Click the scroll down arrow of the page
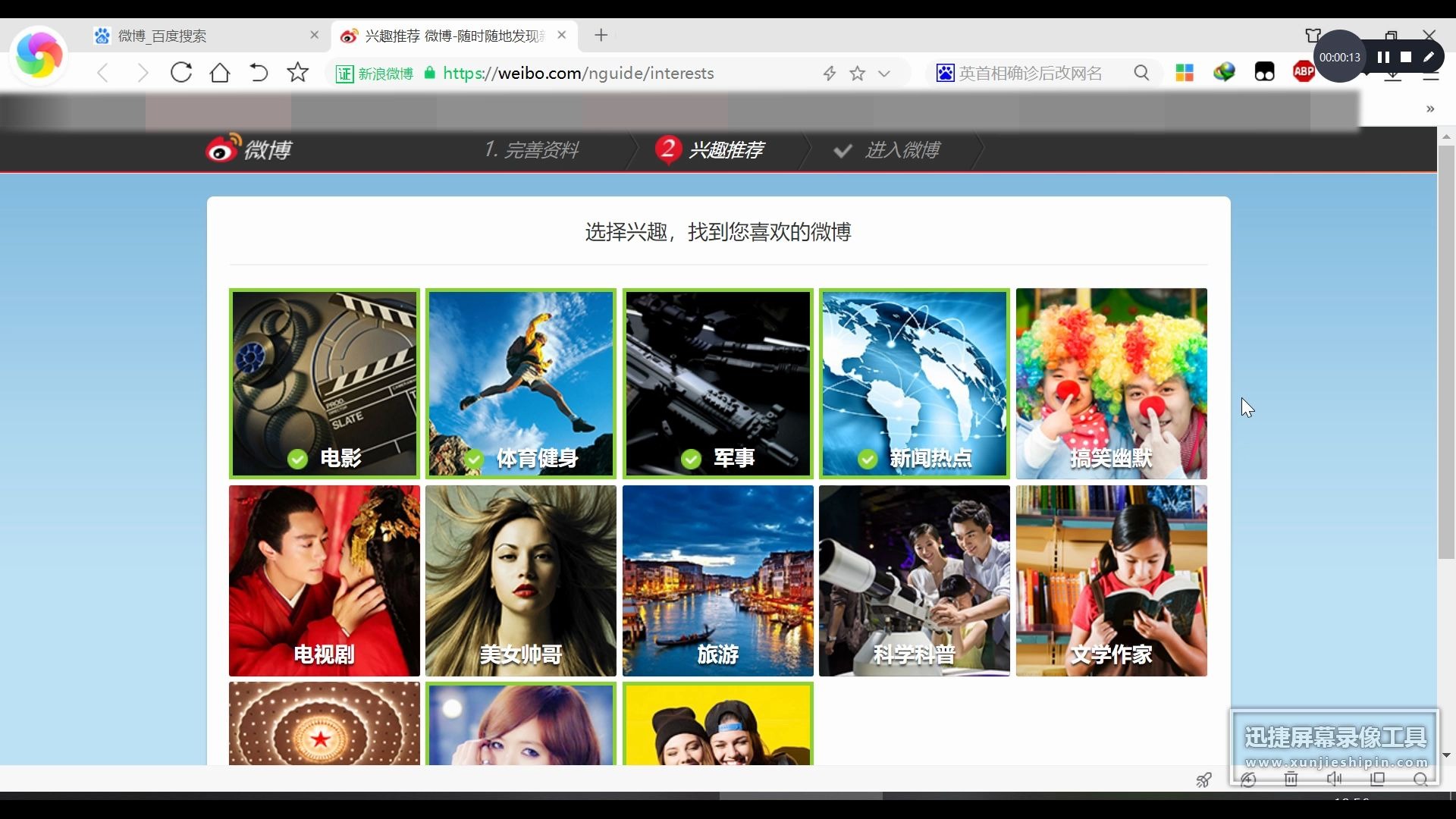Image resolution: width=1456 pixels, height=819 pixels. [1446, 755]
